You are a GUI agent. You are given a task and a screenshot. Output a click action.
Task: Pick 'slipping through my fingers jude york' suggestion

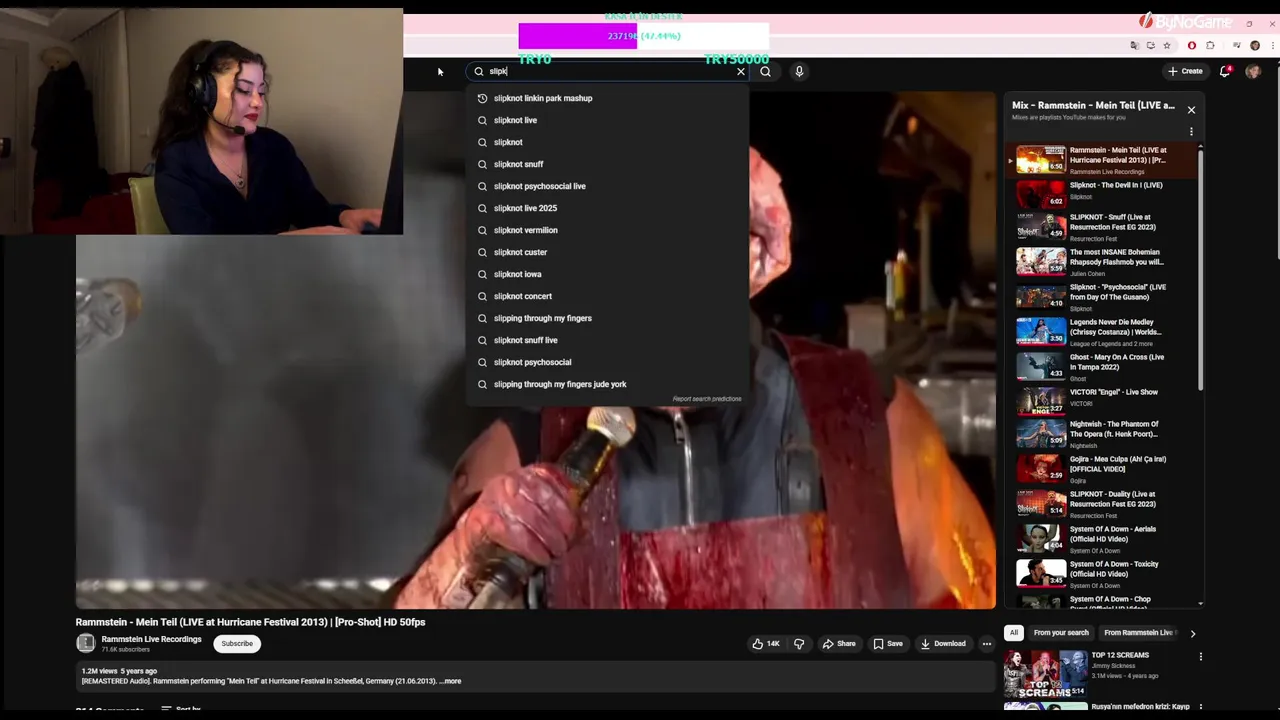[607, 384]
